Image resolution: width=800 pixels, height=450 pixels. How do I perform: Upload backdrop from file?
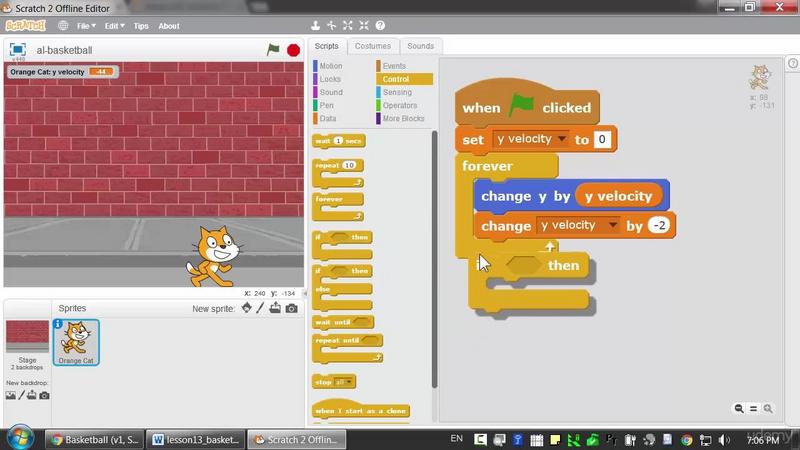[32, 395]
